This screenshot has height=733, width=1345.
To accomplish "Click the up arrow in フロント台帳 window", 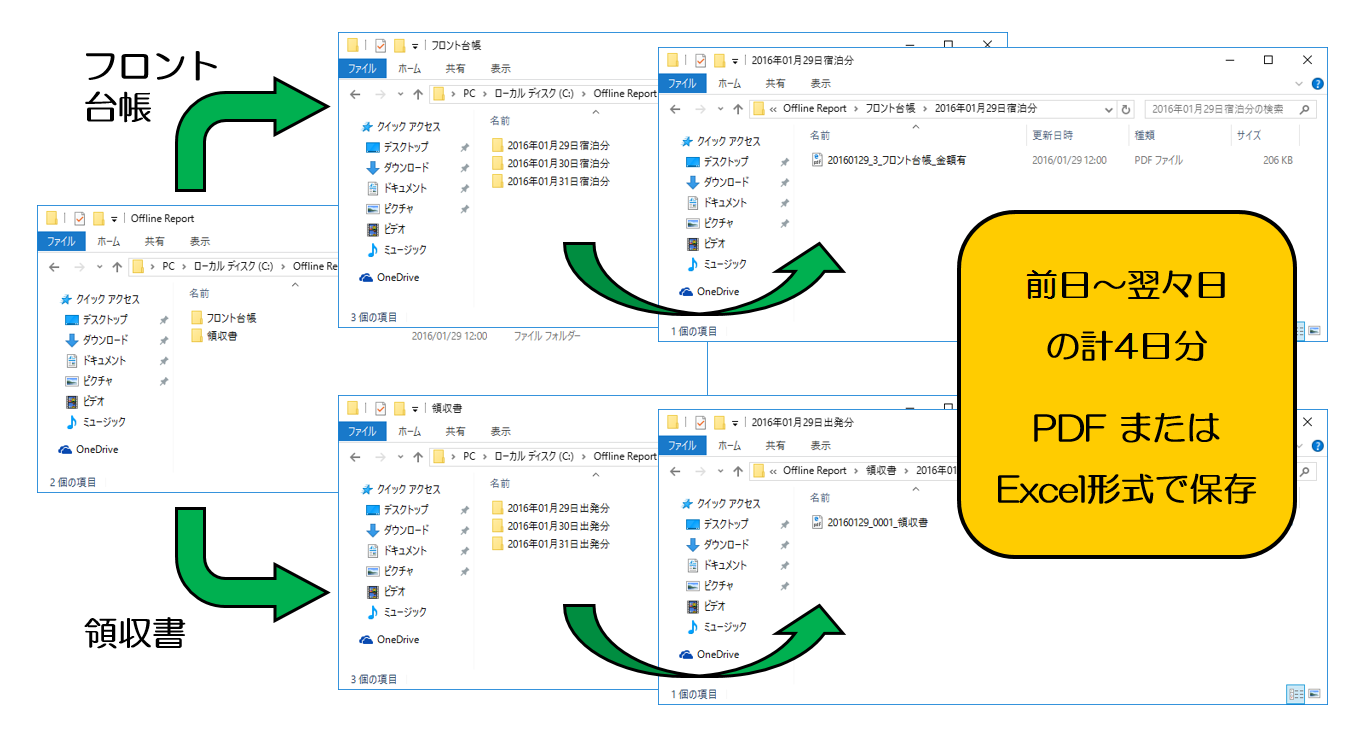I will [417, 94].
